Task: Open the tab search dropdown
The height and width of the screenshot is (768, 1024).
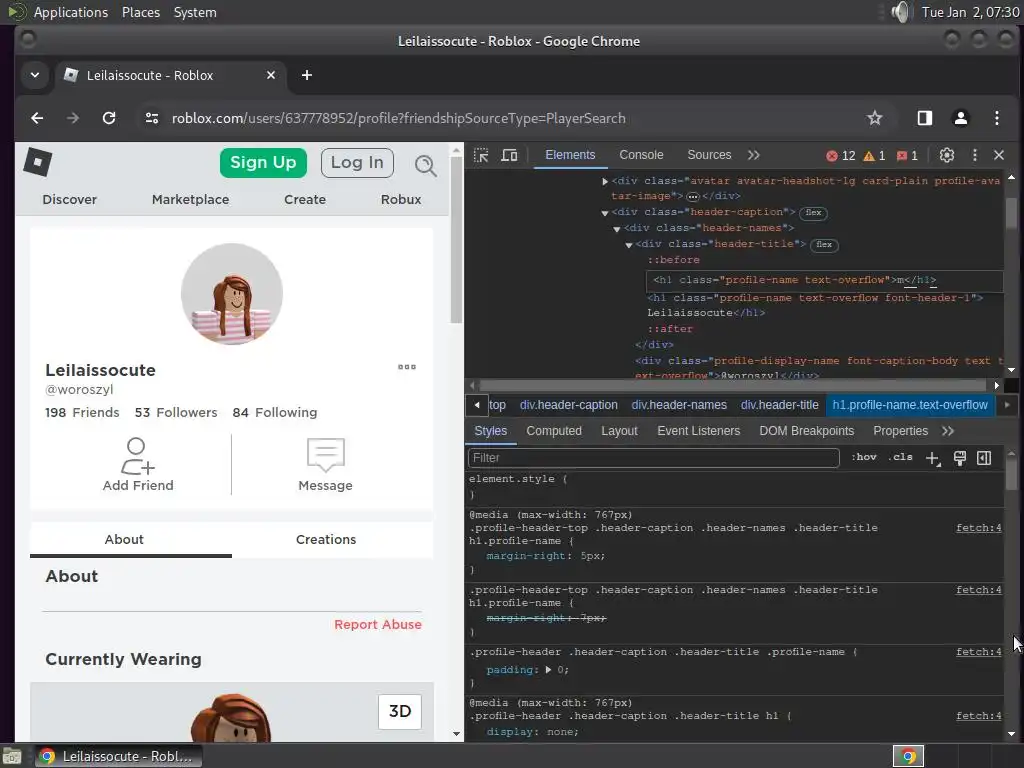Action: 35,75
